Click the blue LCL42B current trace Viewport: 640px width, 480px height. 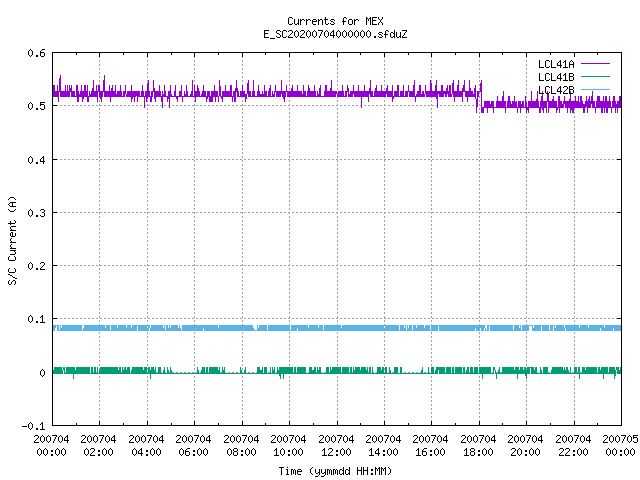[337, 328]
